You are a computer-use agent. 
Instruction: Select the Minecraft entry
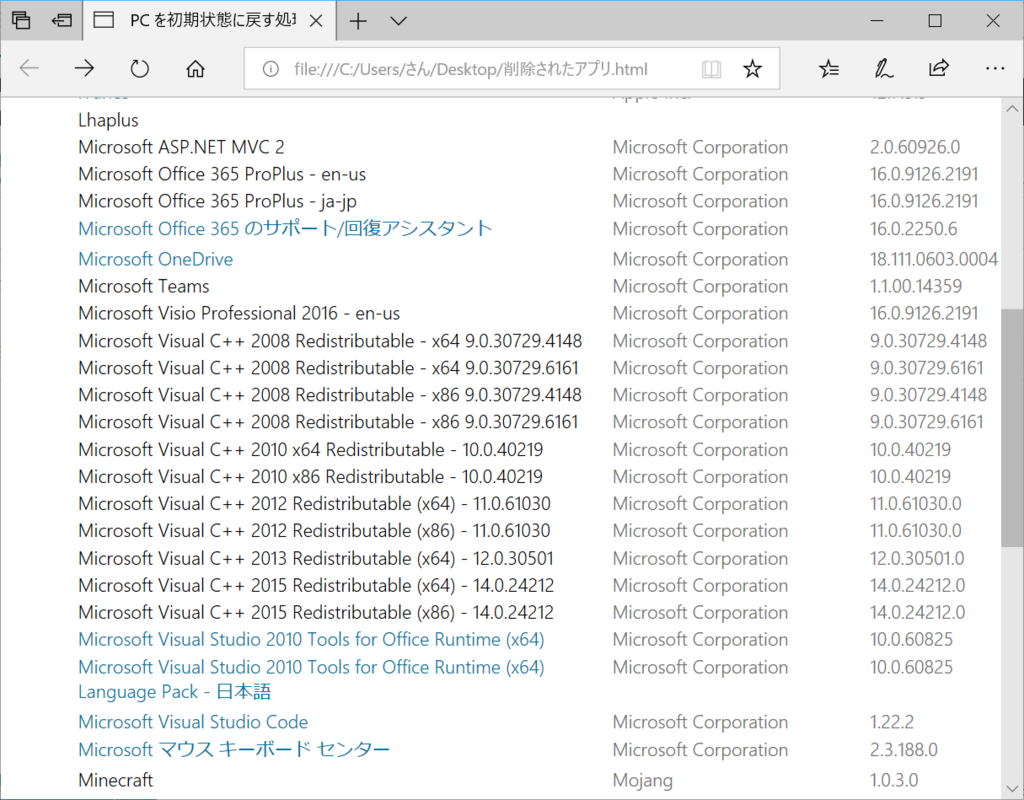tap(116, 780)
